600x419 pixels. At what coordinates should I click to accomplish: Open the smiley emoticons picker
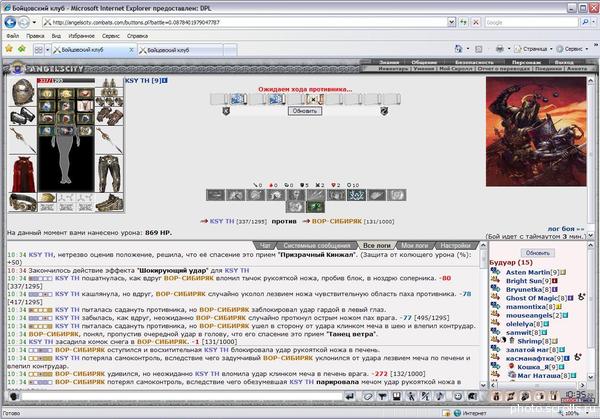pyautogui.click(x=458, y=396)
